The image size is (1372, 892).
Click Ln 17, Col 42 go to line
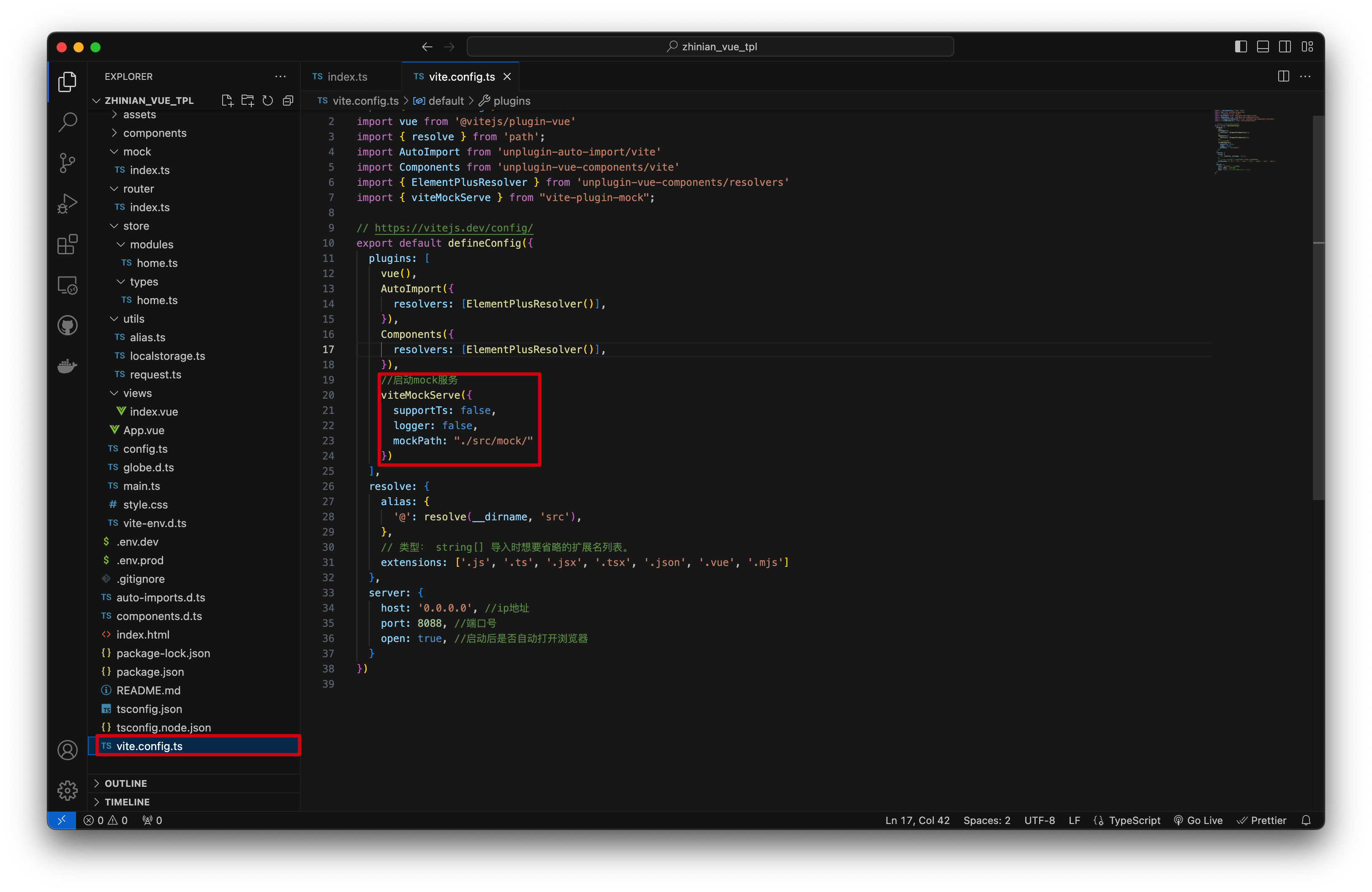[917, 820]
